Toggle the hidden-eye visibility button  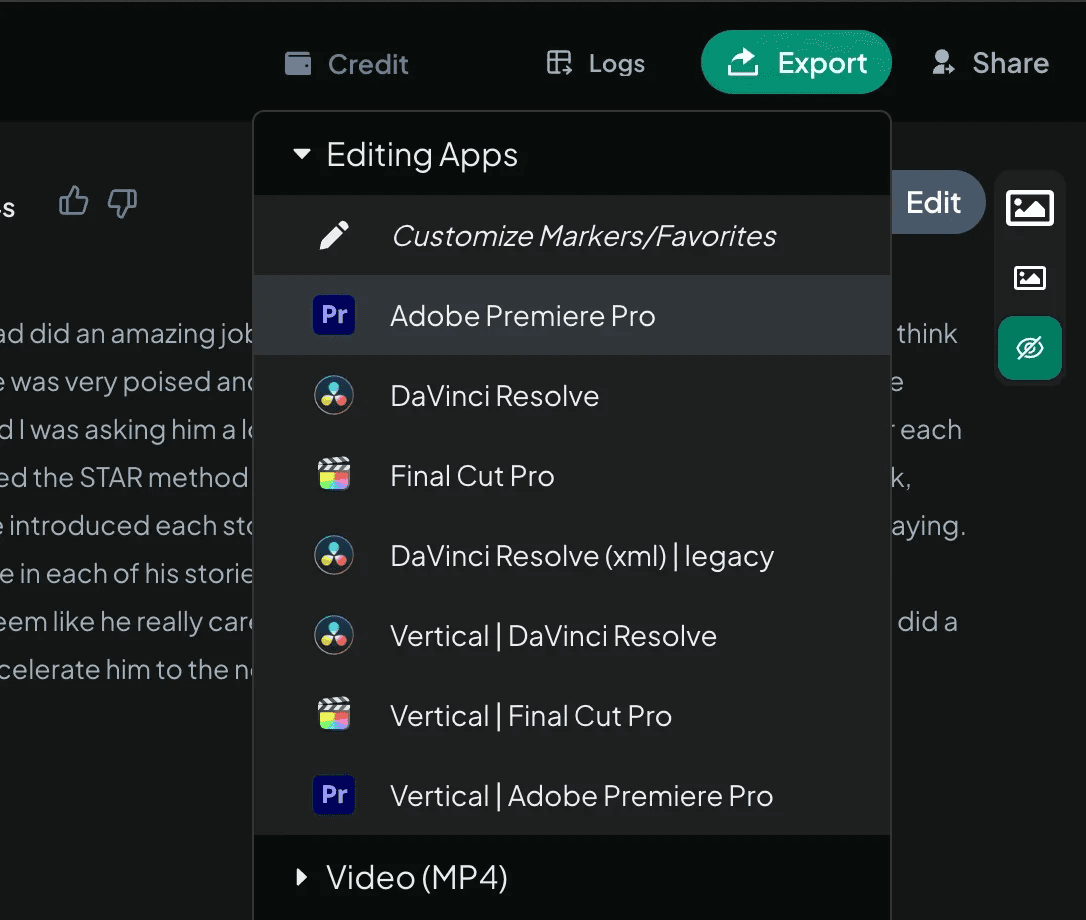tap(1029, 348)
